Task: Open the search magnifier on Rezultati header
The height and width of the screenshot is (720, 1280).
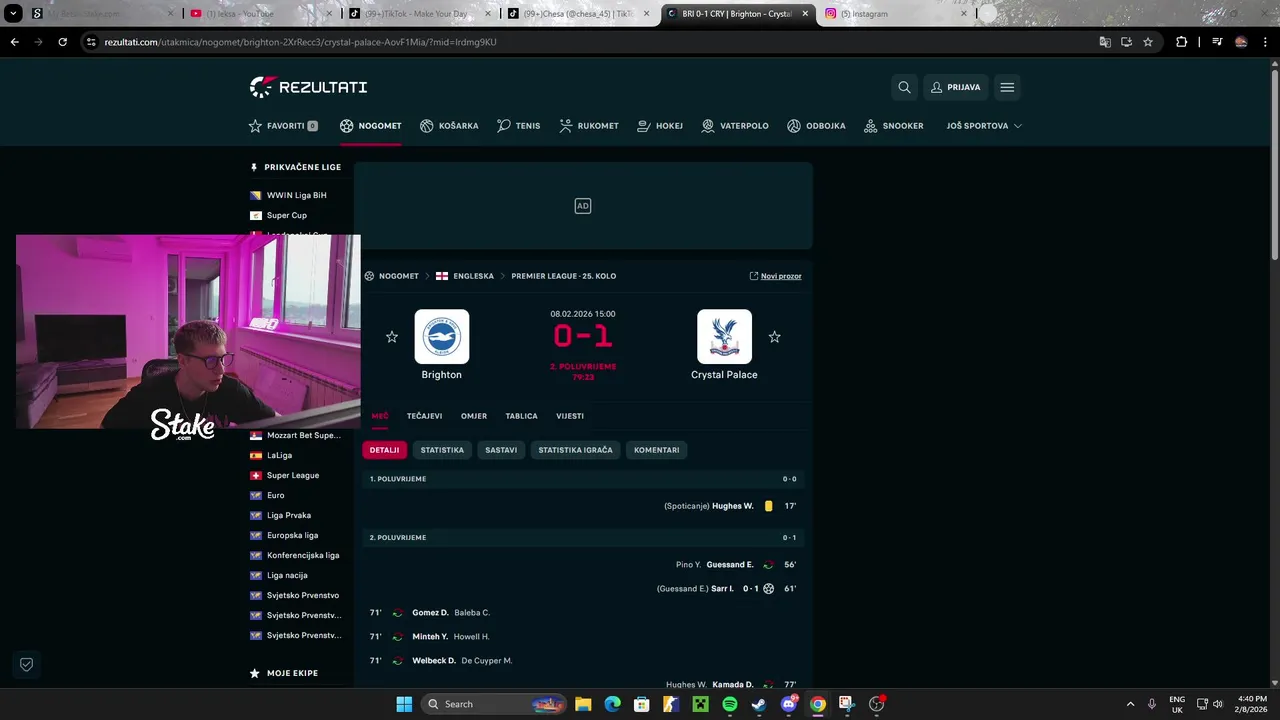Action: click(904, 87)
